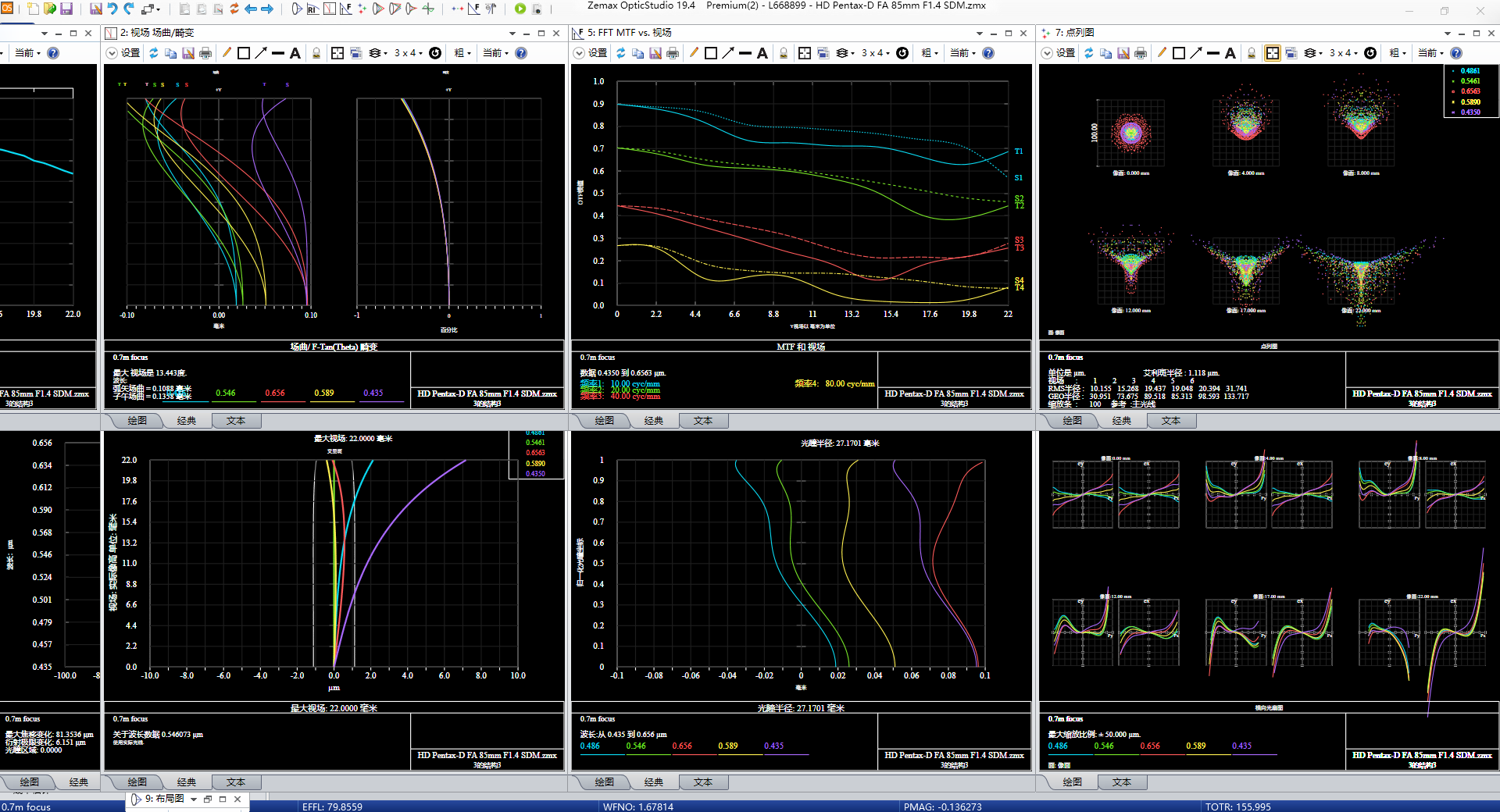
Task: Go to the previous configuration with left arrow
Action: pos(251,9)
